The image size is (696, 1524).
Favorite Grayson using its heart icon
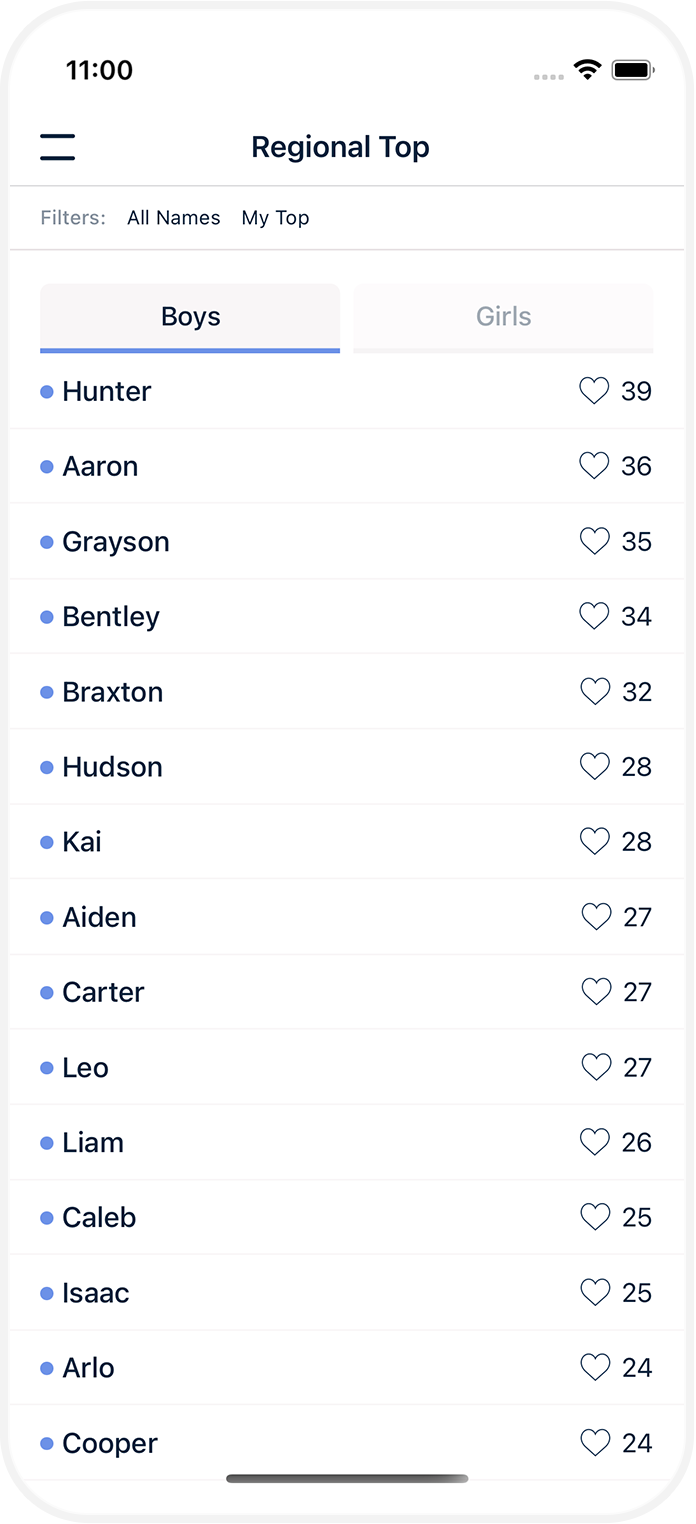point(594,541)
